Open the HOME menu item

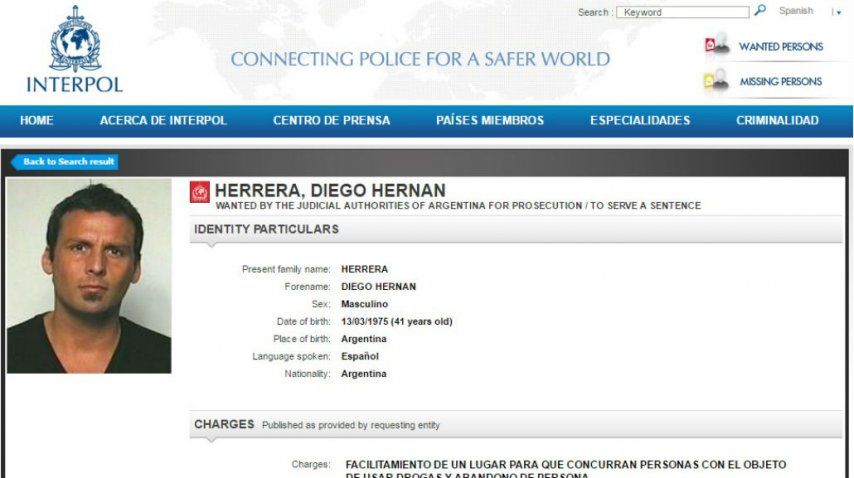(36, 120)
